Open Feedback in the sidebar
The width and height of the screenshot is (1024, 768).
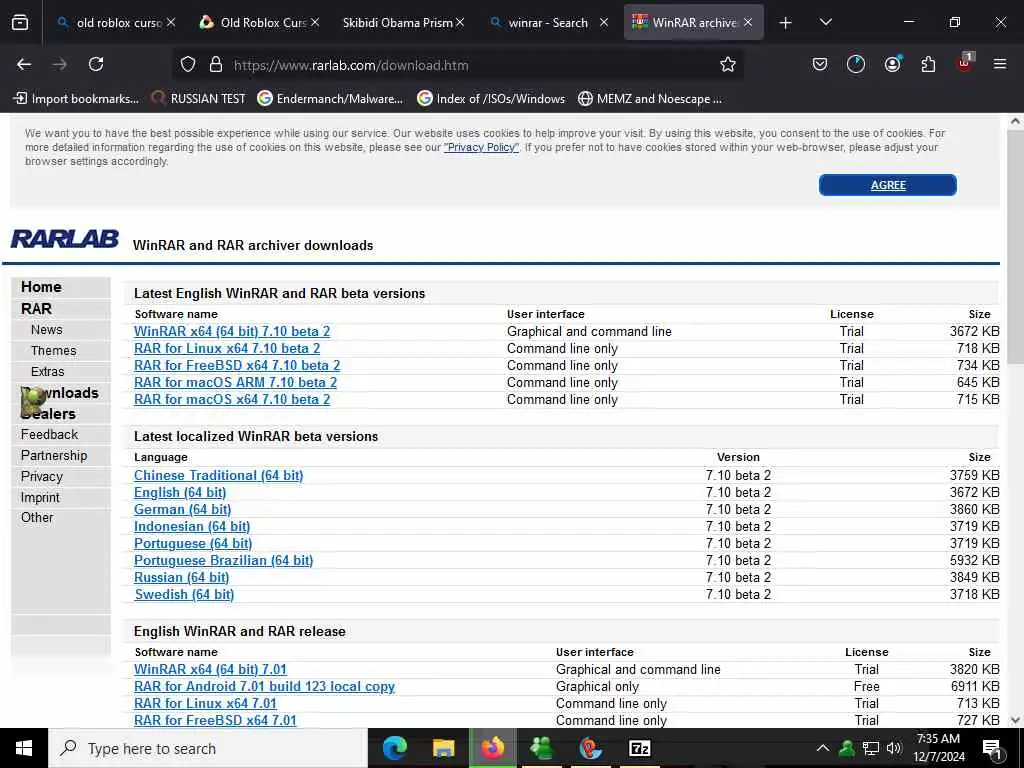click(49, 434)
